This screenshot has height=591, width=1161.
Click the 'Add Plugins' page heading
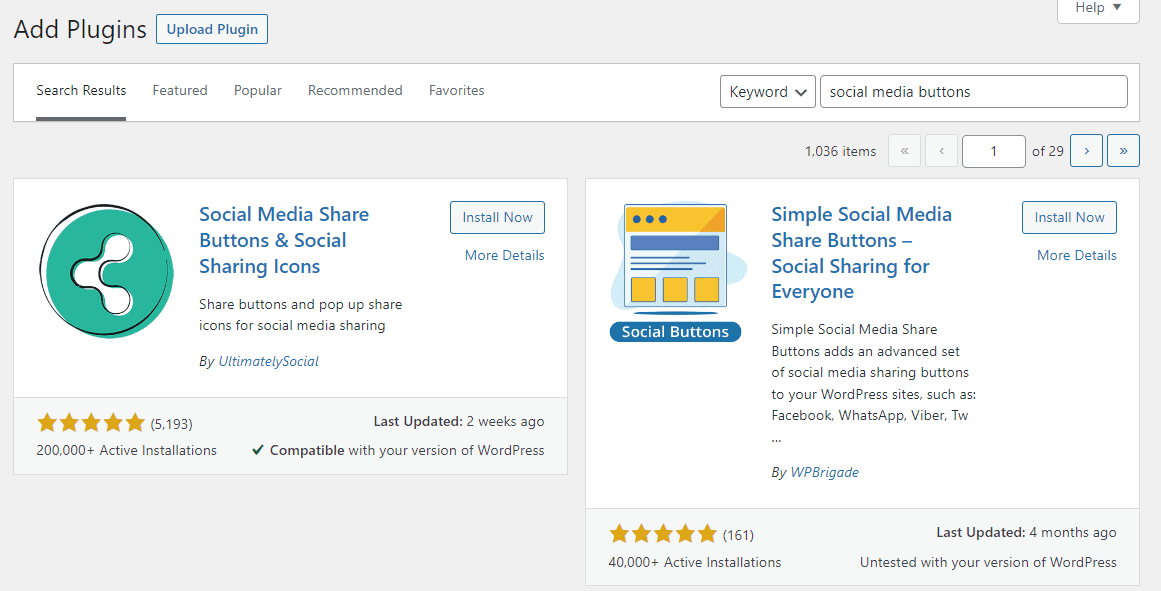(80, 30)
